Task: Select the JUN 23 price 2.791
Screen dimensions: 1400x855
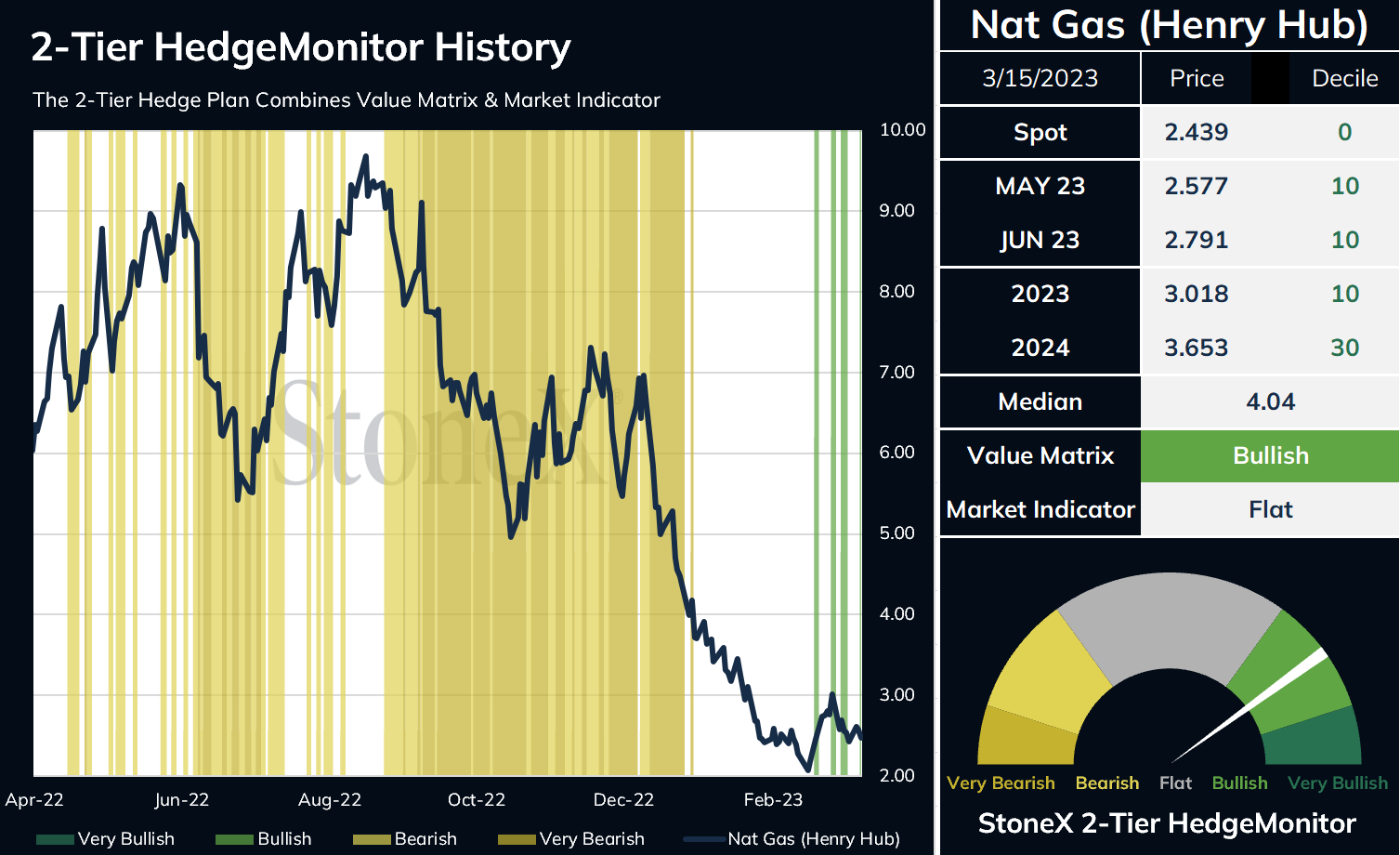Action: pos(1197,240)
